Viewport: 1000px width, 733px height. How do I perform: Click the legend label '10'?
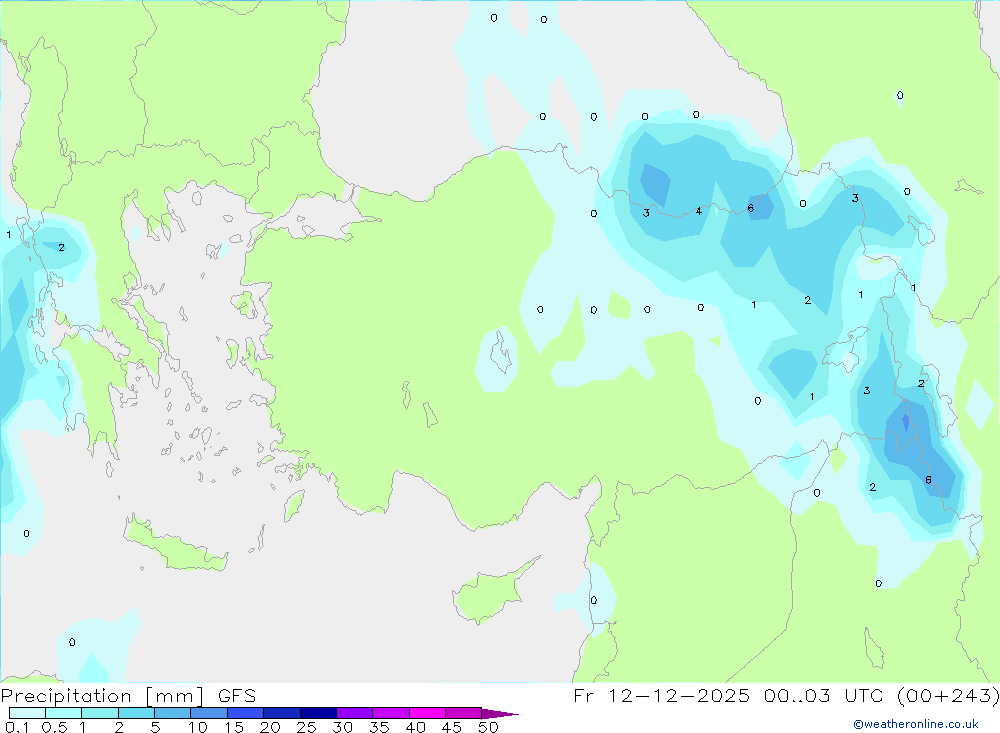point(198,727)
